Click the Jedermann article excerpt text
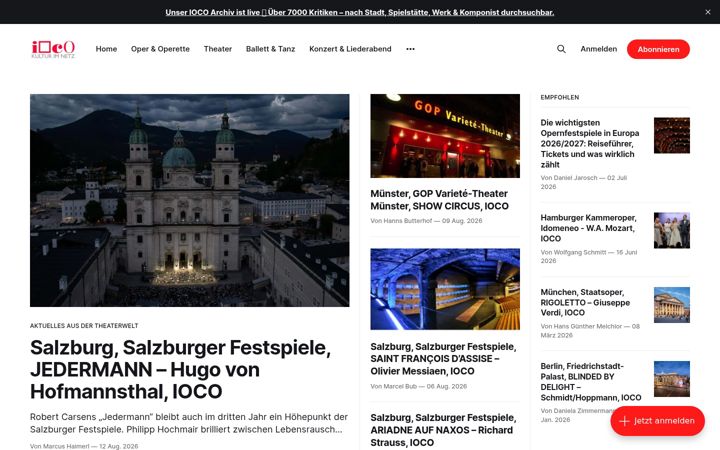 [x=189, y=423]
